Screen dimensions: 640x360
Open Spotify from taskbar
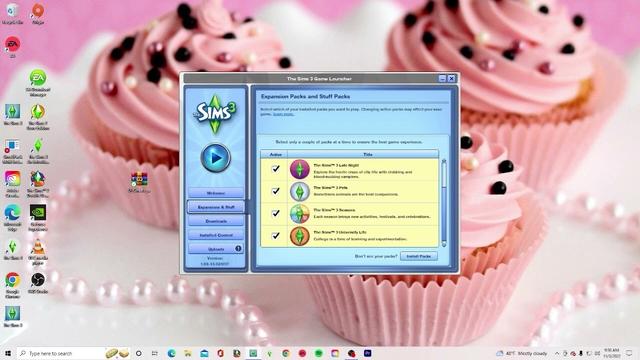pos(318,353)
